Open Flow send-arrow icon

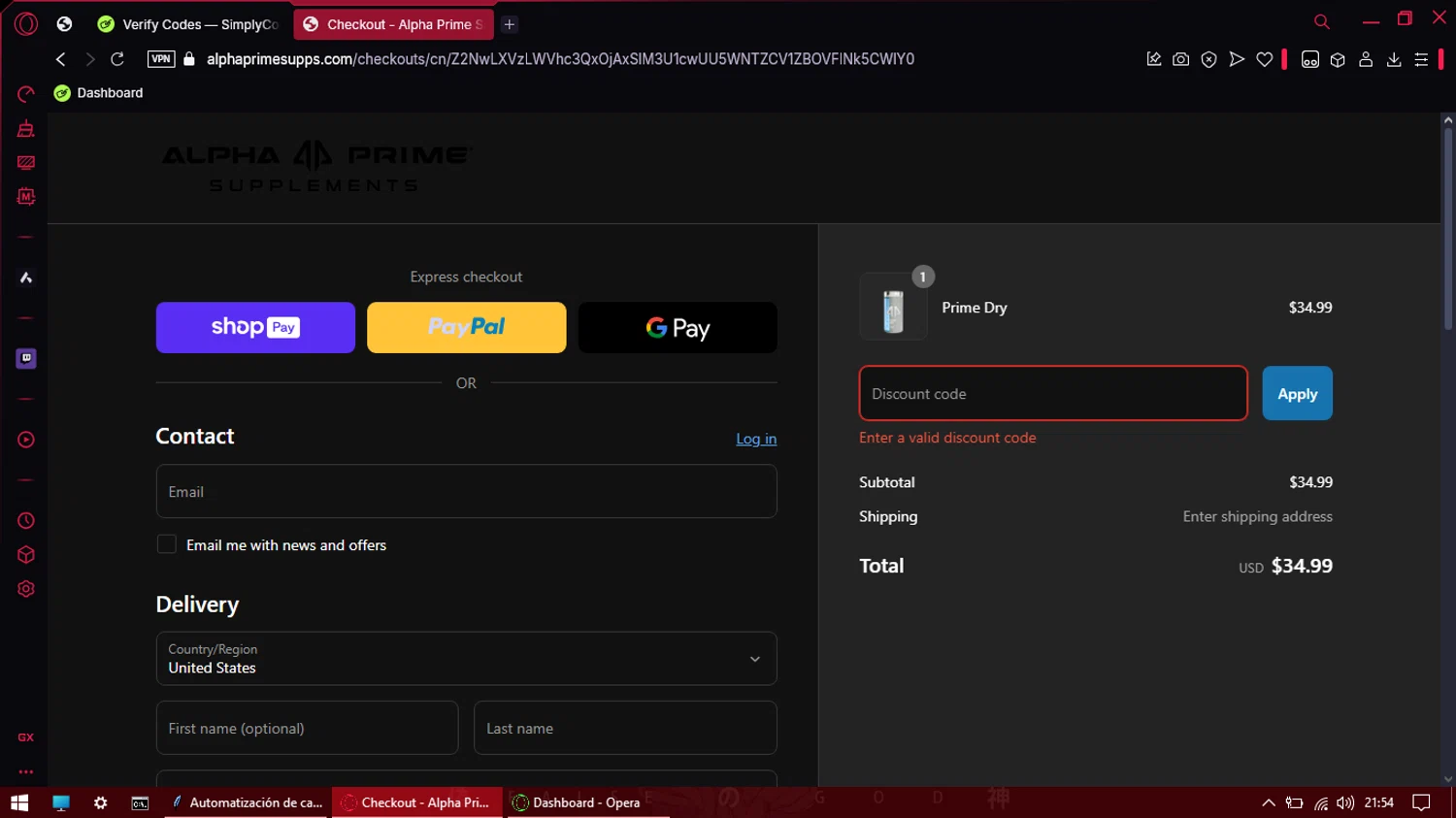coord(1237,59)
